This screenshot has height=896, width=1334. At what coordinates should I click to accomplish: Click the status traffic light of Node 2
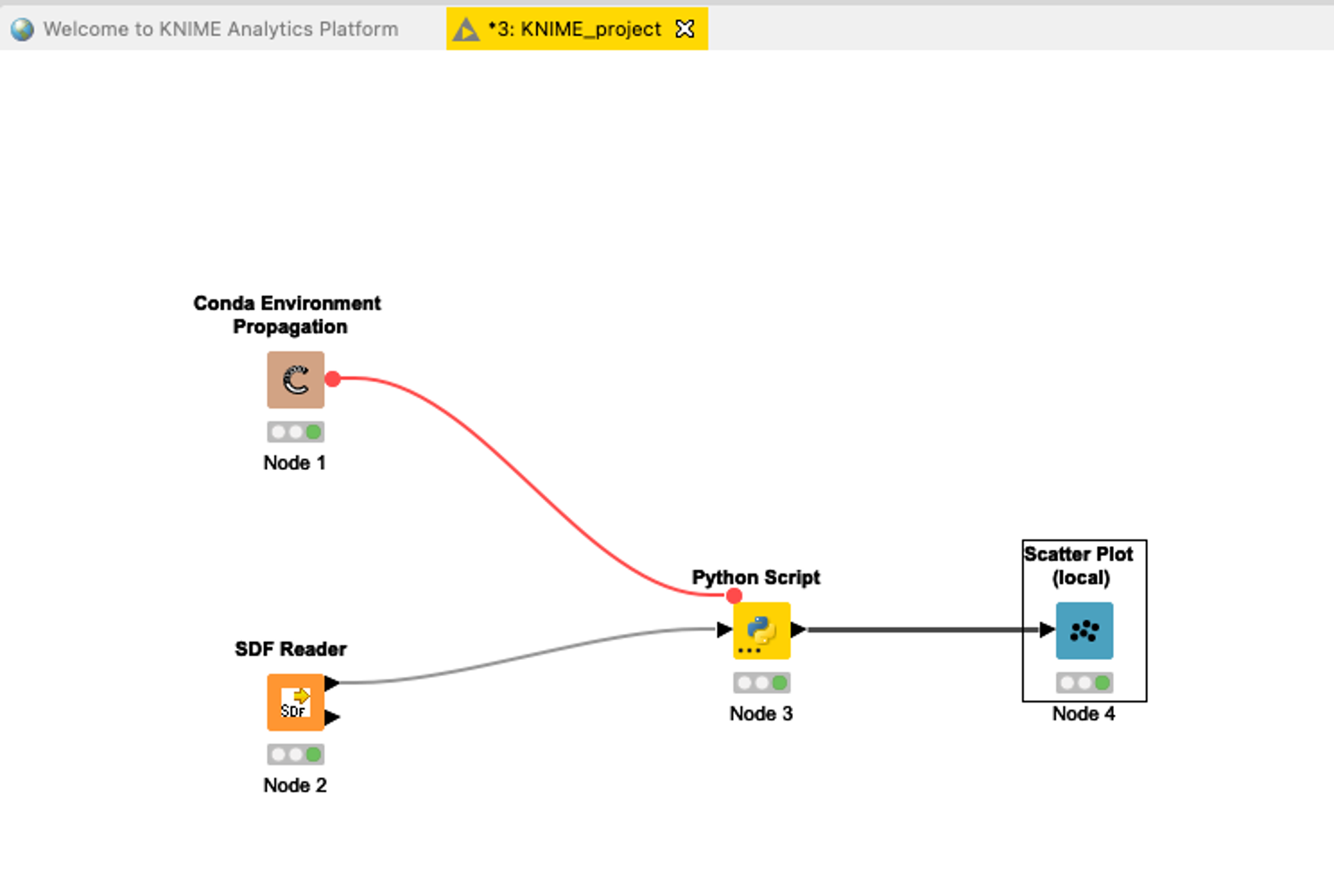(x=295, y=755)
